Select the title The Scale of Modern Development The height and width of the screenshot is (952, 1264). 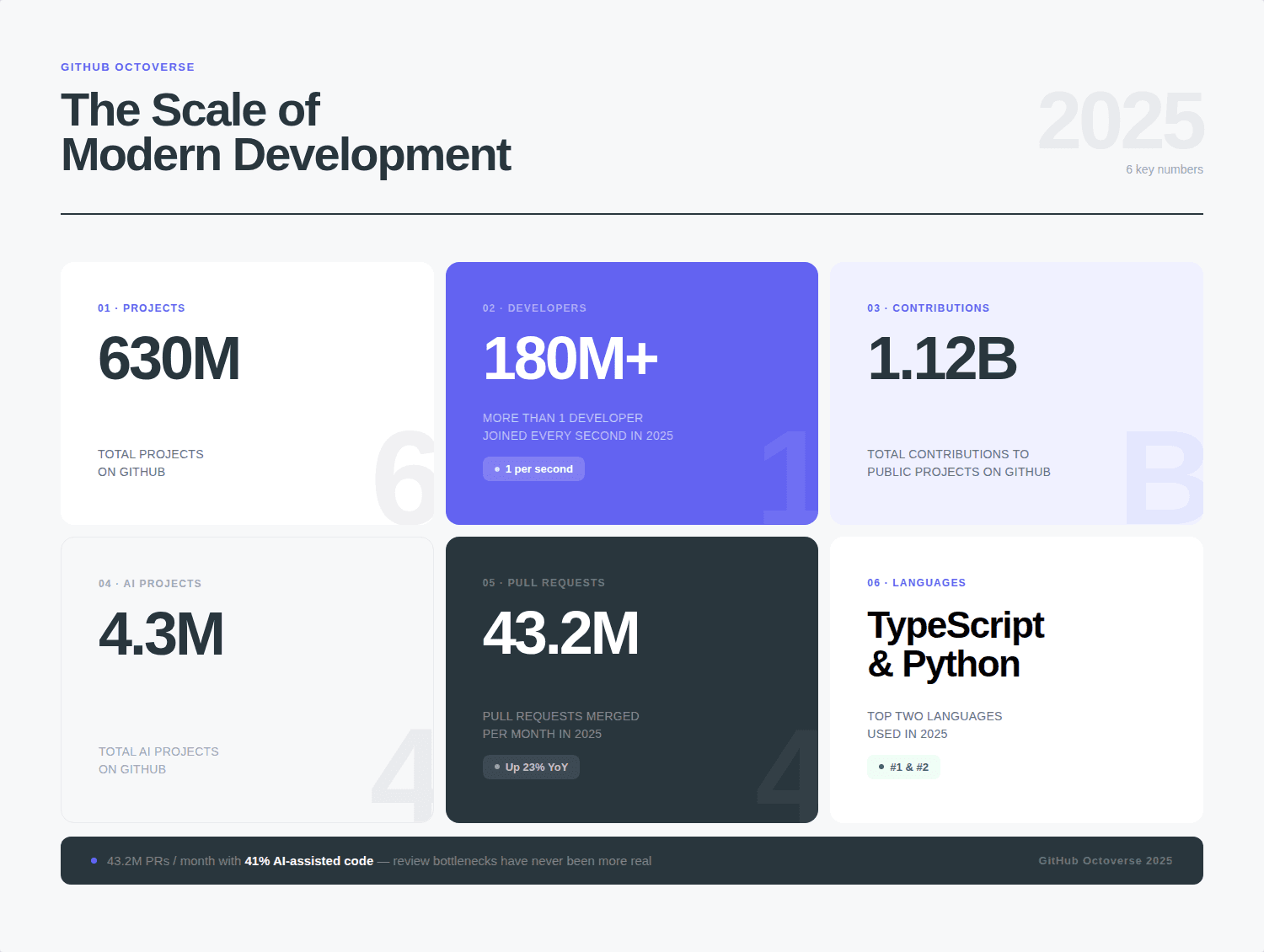(x=286, y=132)
